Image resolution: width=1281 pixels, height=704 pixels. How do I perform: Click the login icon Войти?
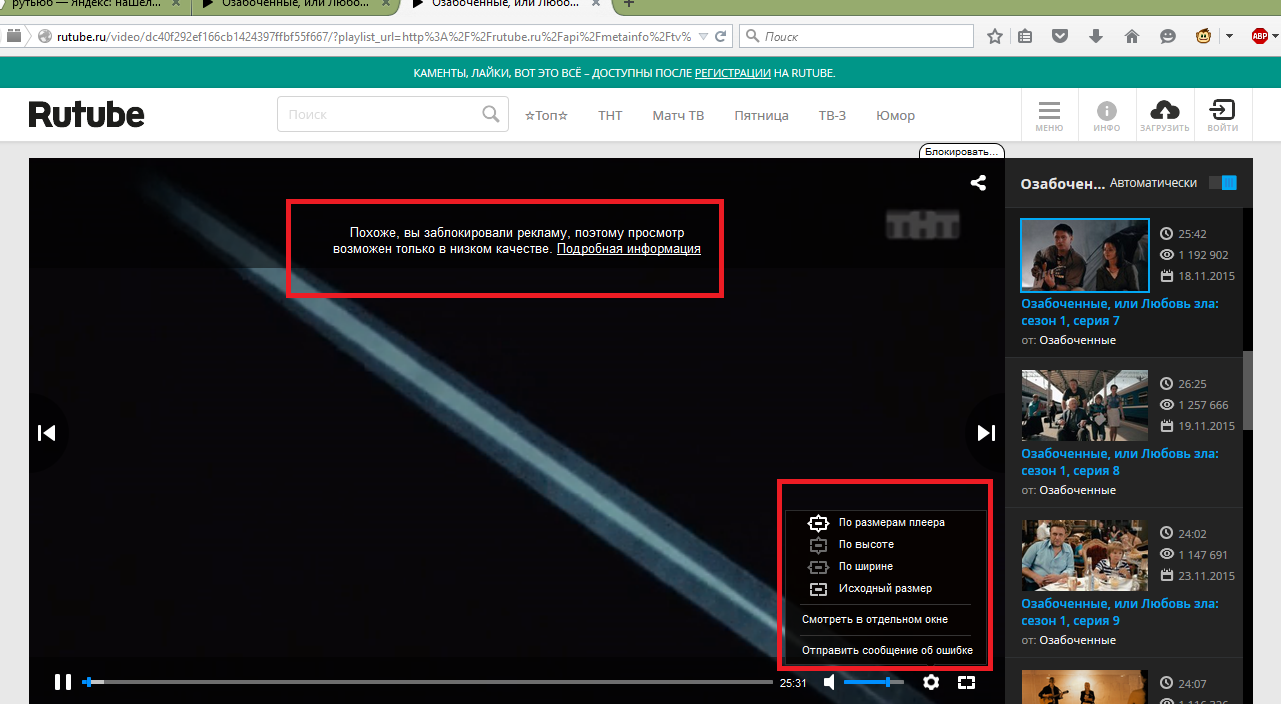(1222, 115)
